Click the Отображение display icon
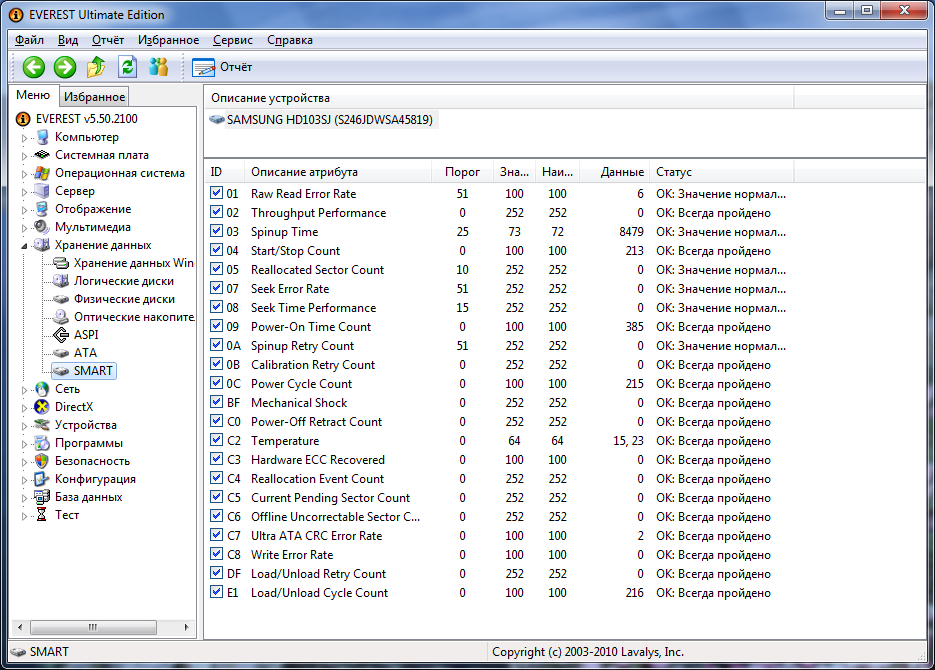The width and height of the screenshot is (935, 670). click(42, 209)
